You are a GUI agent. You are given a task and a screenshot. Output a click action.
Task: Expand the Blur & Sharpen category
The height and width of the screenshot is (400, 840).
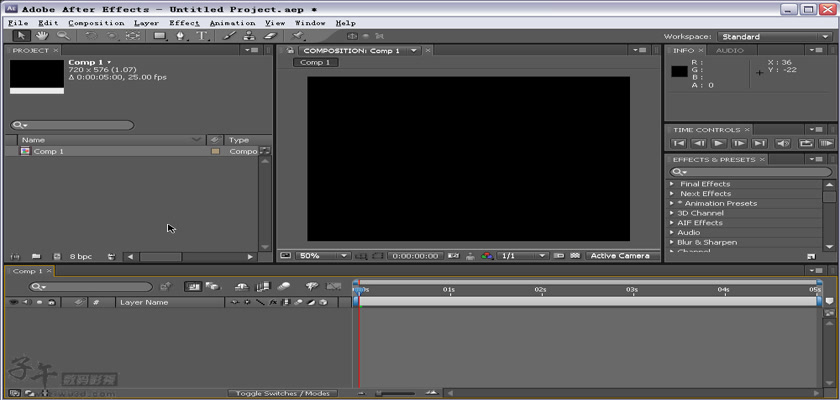pos(672,242)
